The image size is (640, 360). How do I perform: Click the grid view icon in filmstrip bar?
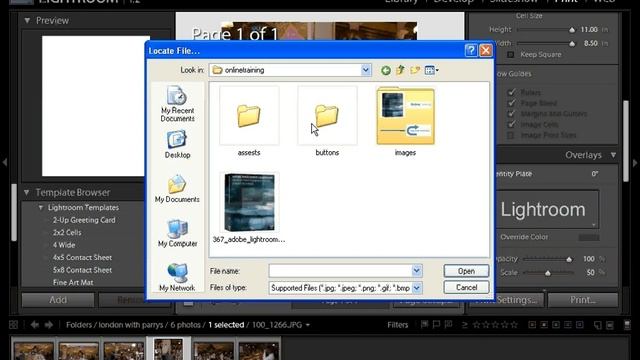coord(13,325)
